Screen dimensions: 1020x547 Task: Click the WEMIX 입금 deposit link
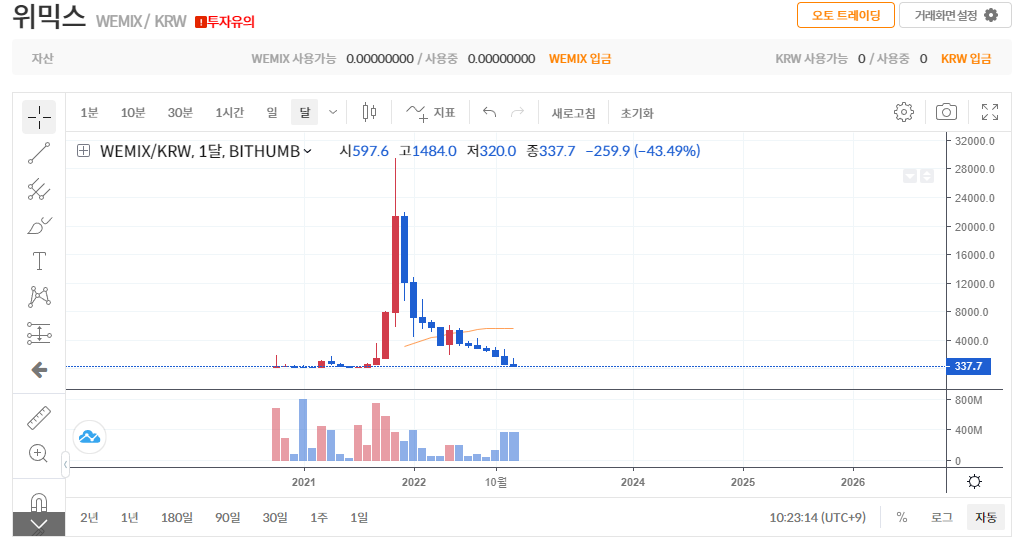pyautogui.click(x=580, y=59)
